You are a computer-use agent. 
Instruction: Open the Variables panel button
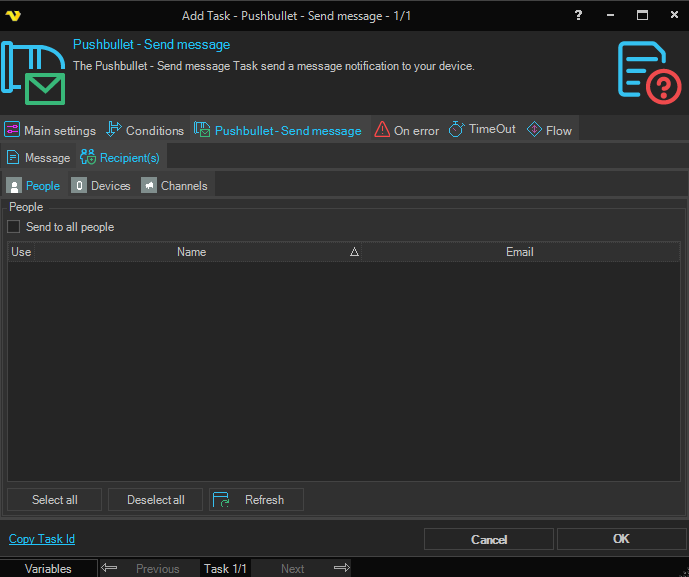(48, 568)
